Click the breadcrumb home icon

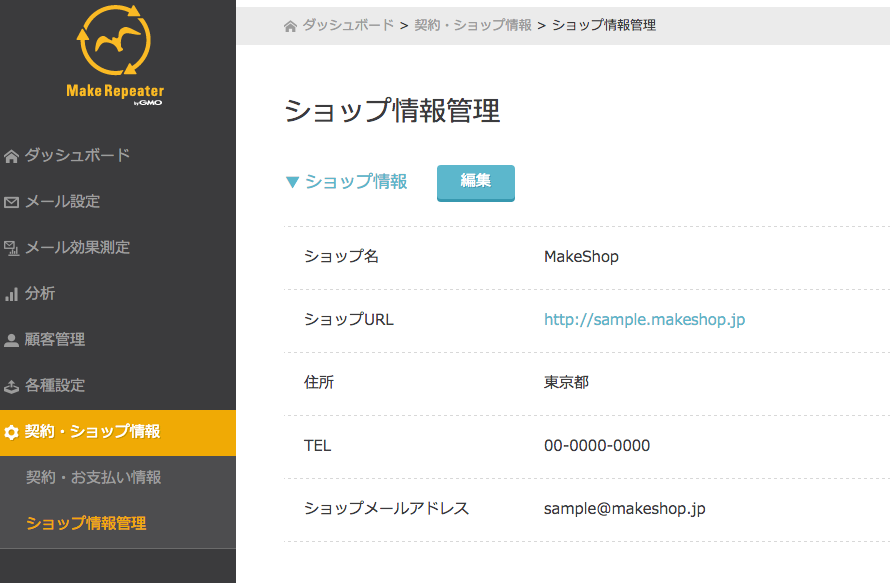[289, 25]
